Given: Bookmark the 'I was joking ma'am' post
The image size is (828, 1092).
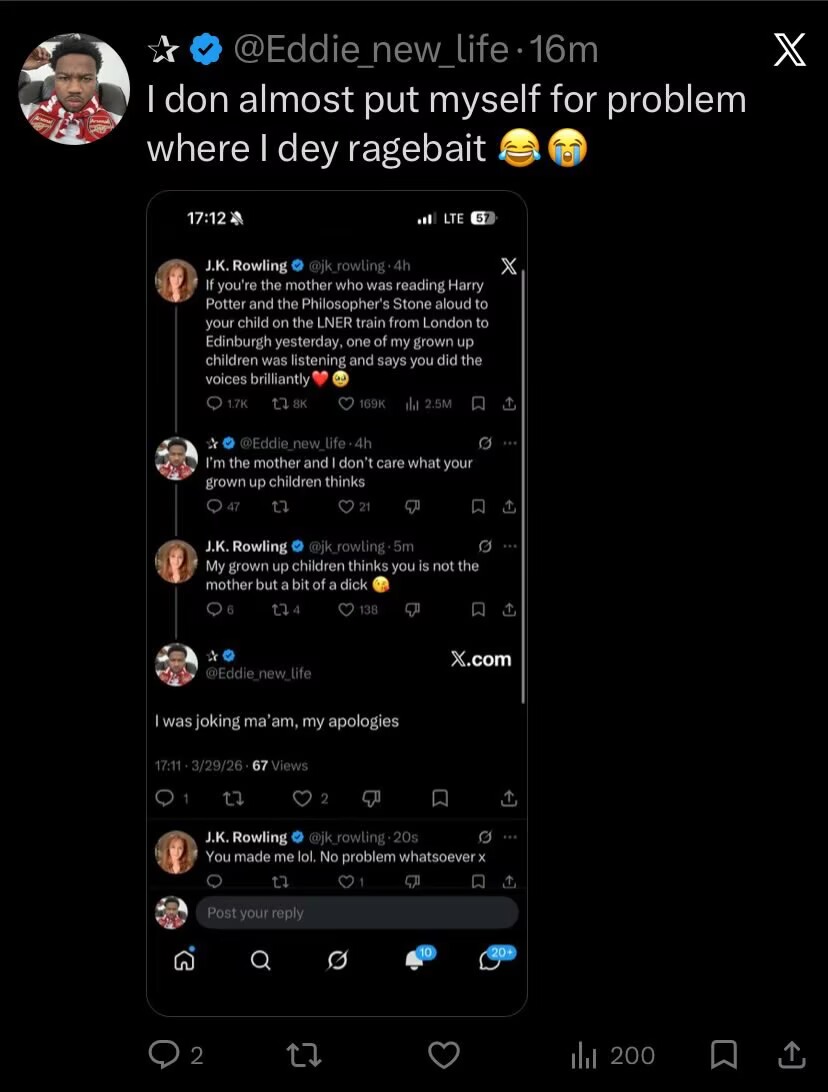Looking at the screenshot, I should [x=438, y=798].
